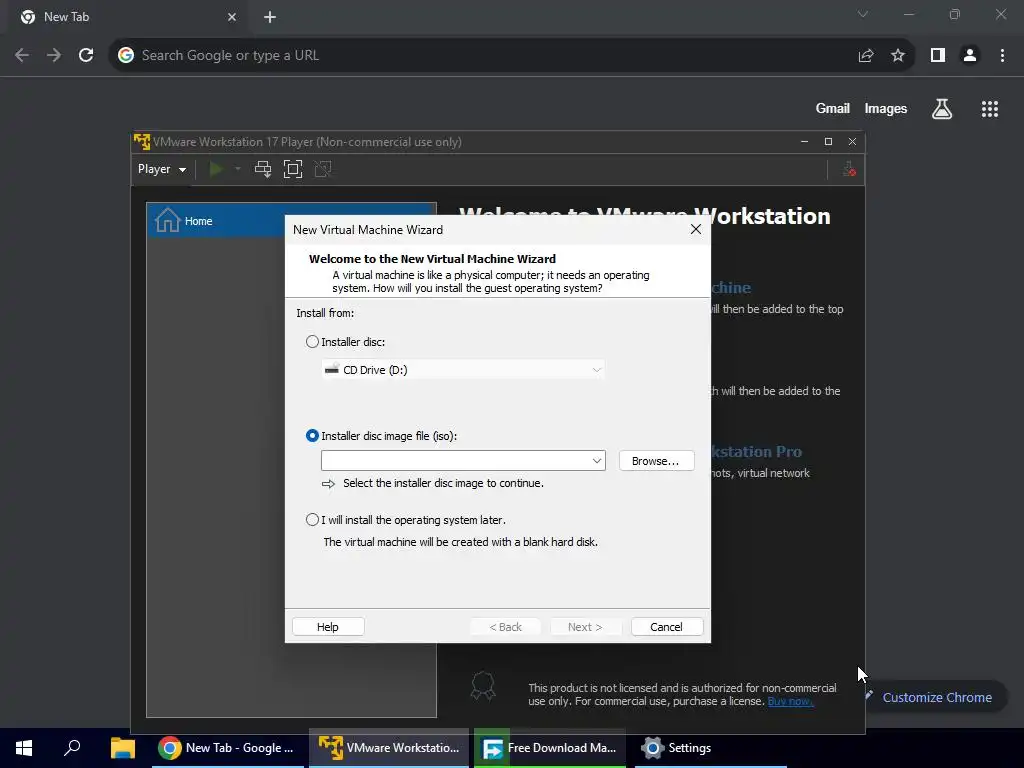1024x768 pixels.
Task: Click the Enter full screen mode icon
Action: (293, 169)
